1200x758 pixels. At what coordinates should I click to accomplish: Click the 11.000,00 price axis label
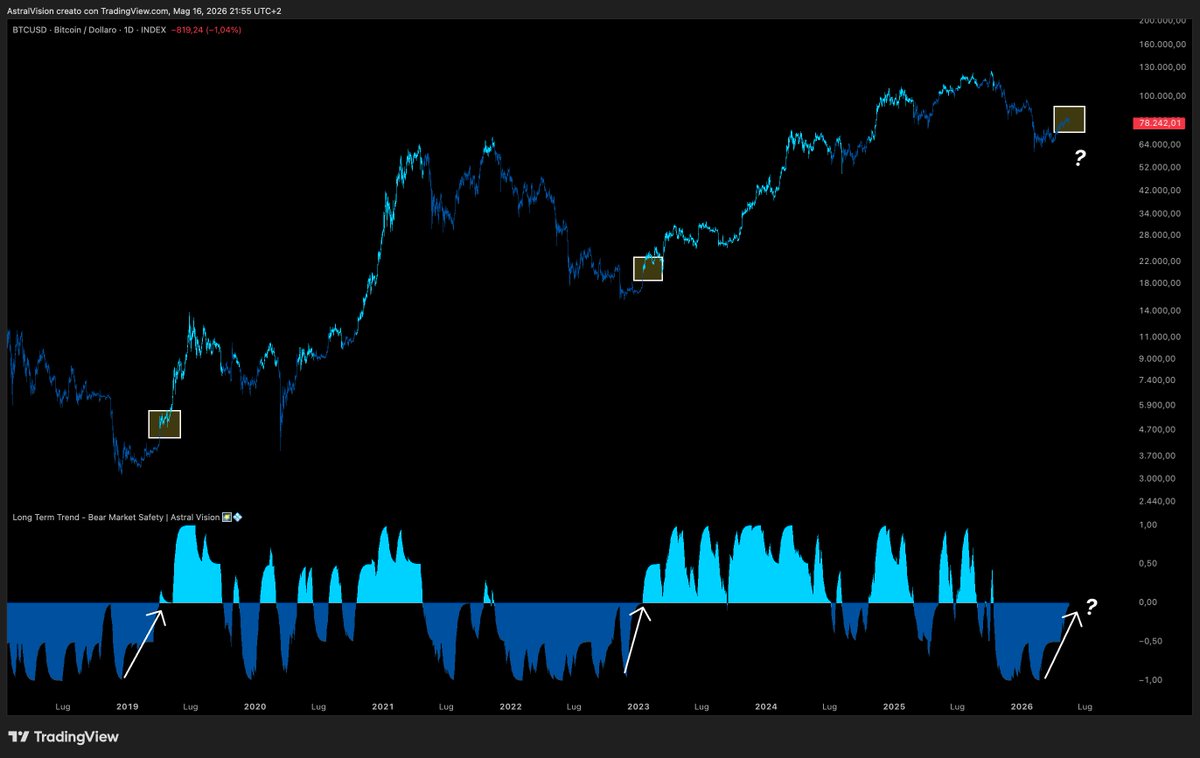pyautogui.click(x=1160, y=337)
